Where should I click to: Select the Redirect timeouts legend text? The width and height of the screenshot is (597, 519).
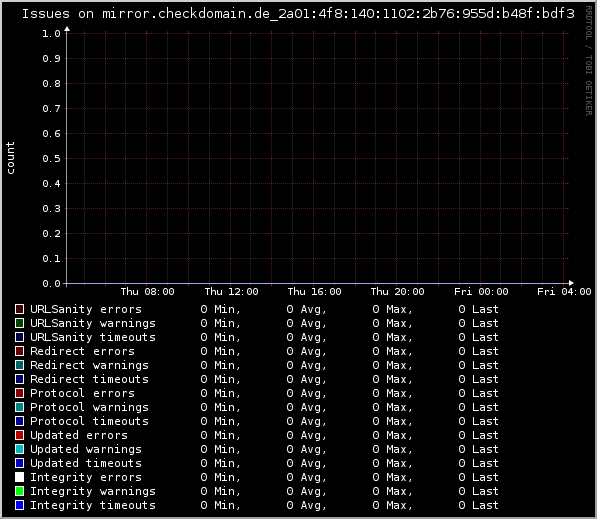[89, 379]
